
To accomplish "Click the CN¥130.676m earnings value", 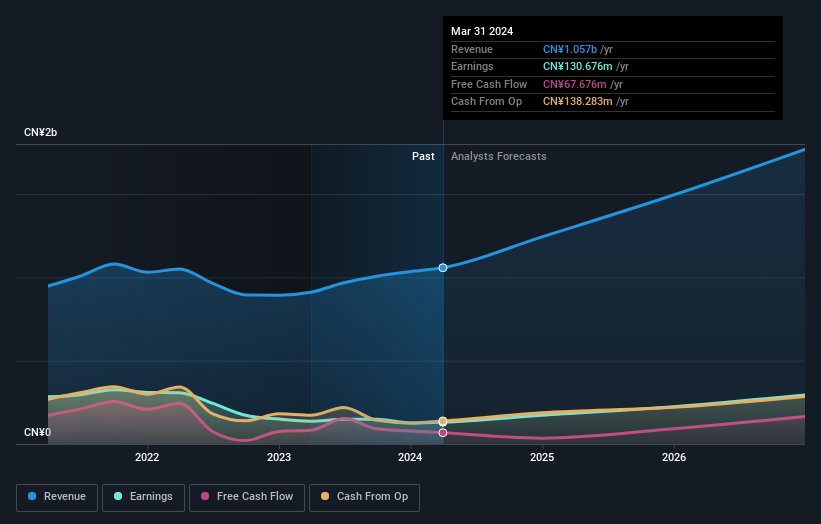I will [x=578, y=66].
